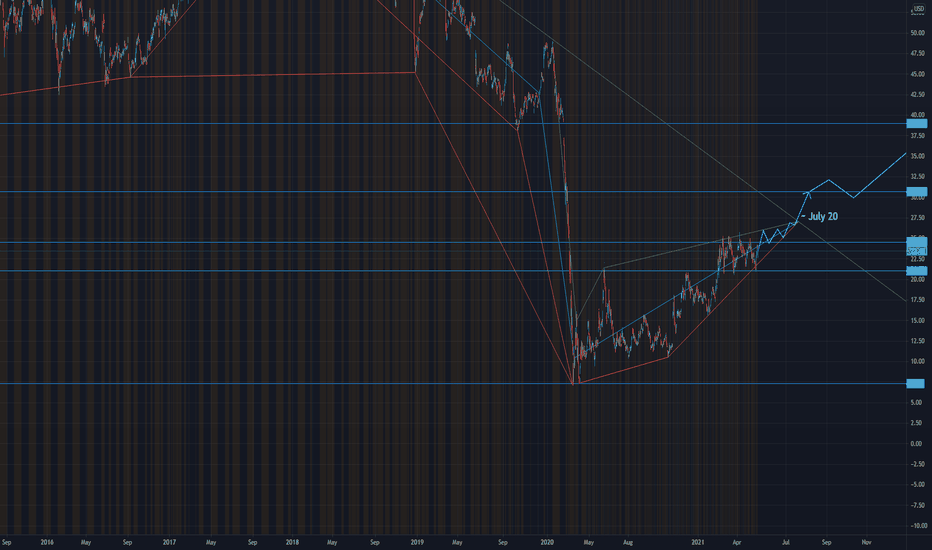The image size is (932, 550).
Task: Click the 2016 label on the time axis
Action: point(47,542)
